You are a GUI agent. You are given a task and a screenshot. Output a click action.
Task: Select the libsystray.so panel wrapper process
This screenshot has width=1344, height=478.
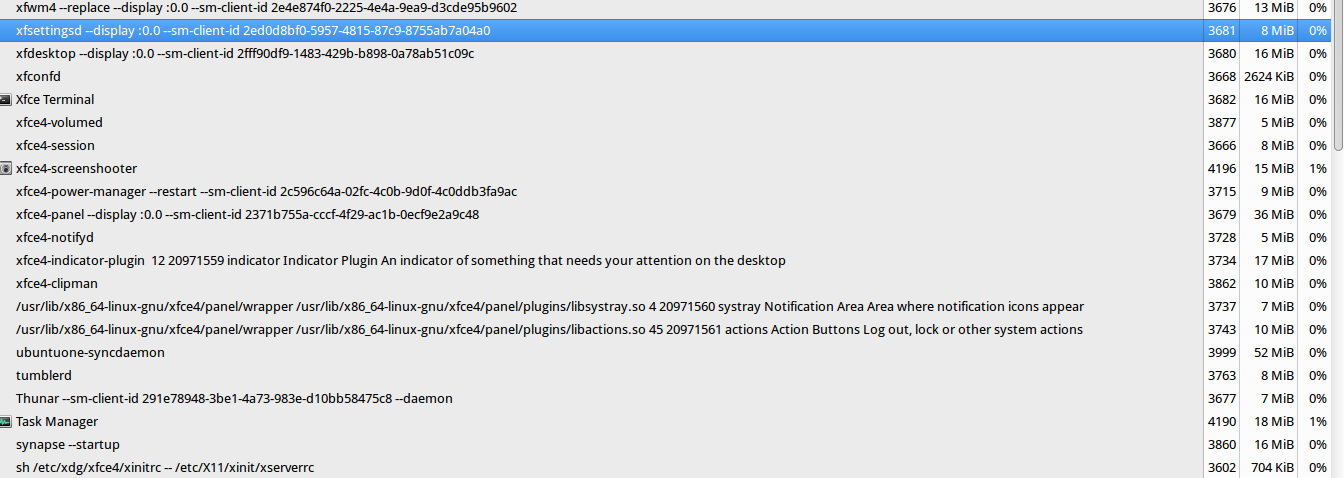(549, 307)
